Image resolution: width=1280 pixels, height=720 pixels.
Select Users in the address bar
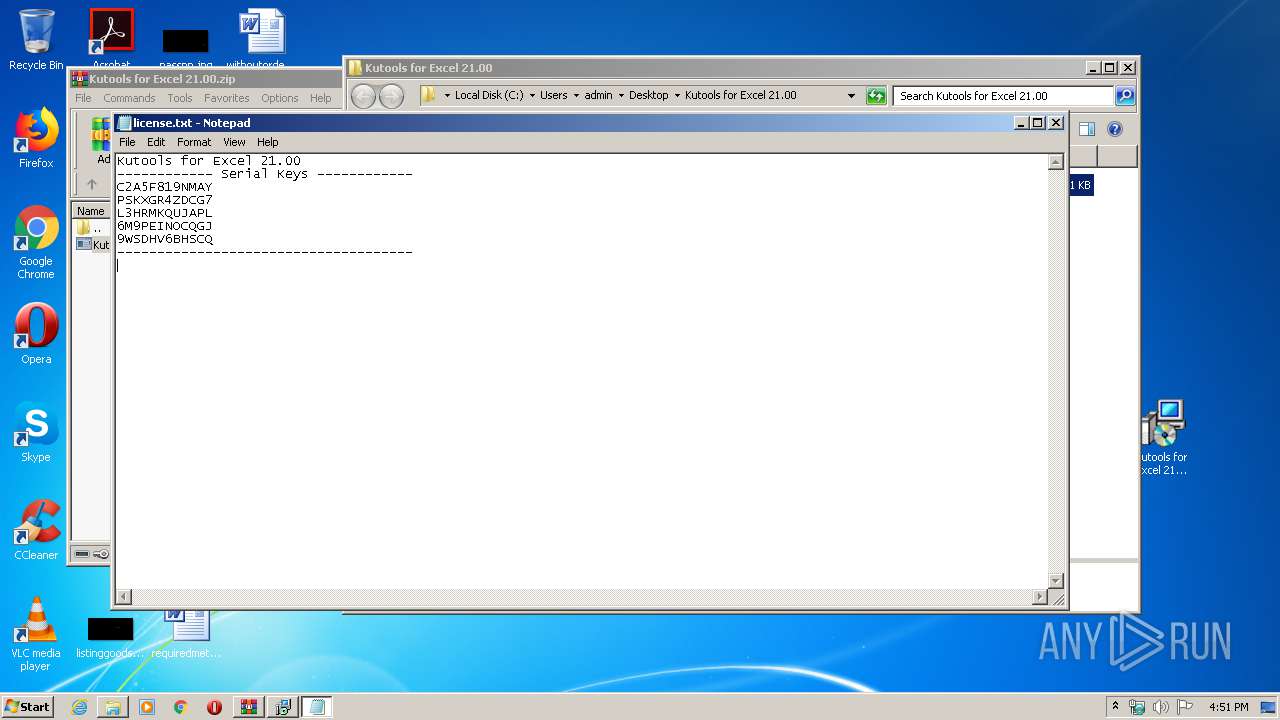tap(554, 96)
